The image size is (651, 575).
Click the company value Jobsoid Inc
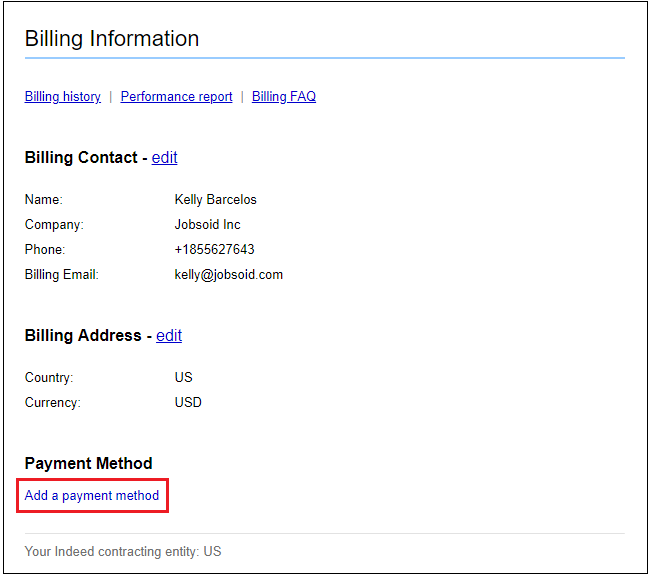(x=207, y=225)
